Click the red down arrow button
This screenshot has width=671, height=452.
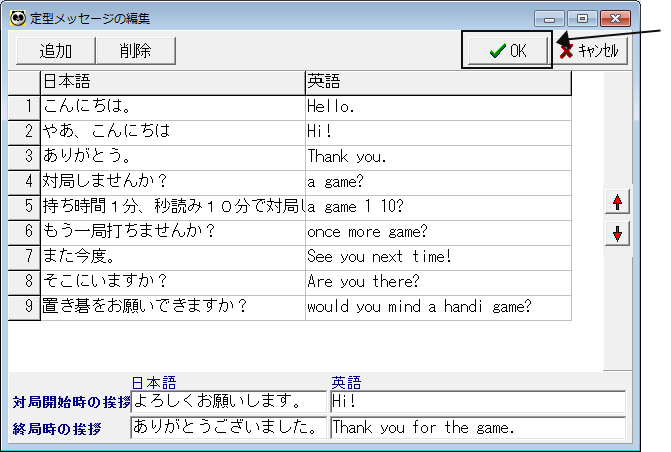(618, 233)
